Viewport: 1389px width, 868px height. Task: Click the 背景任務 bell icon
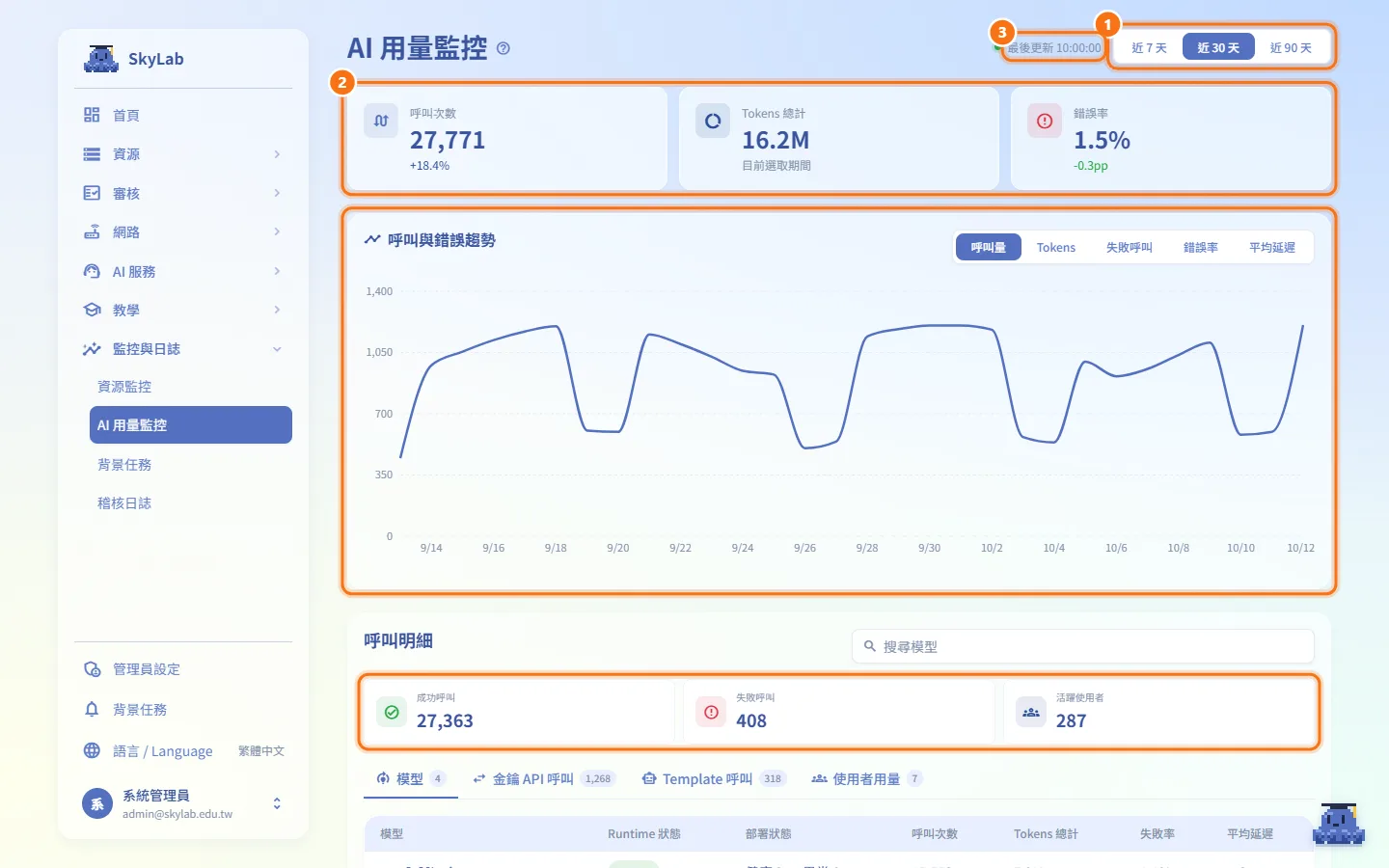point(92,710)
